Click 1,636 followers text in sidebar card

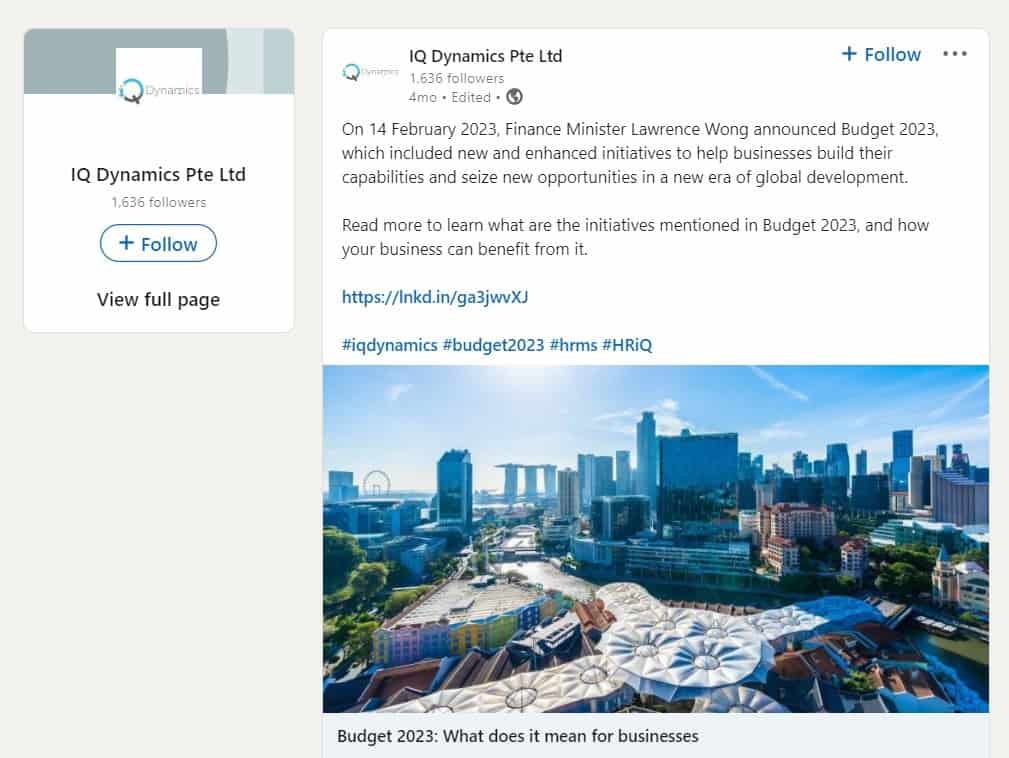[x=158, y=202]
